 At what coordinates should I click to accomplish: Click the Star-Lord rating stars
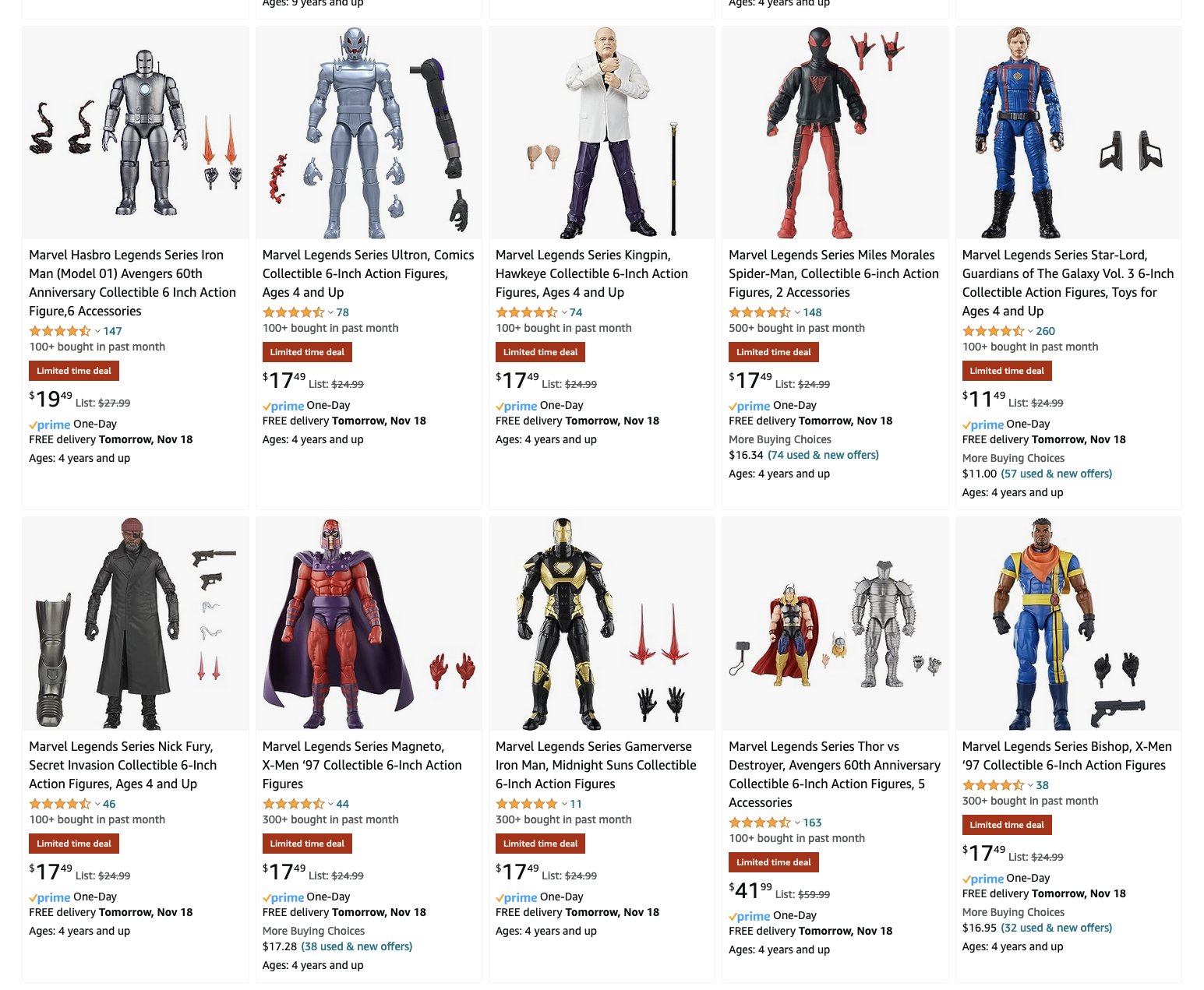993,331
